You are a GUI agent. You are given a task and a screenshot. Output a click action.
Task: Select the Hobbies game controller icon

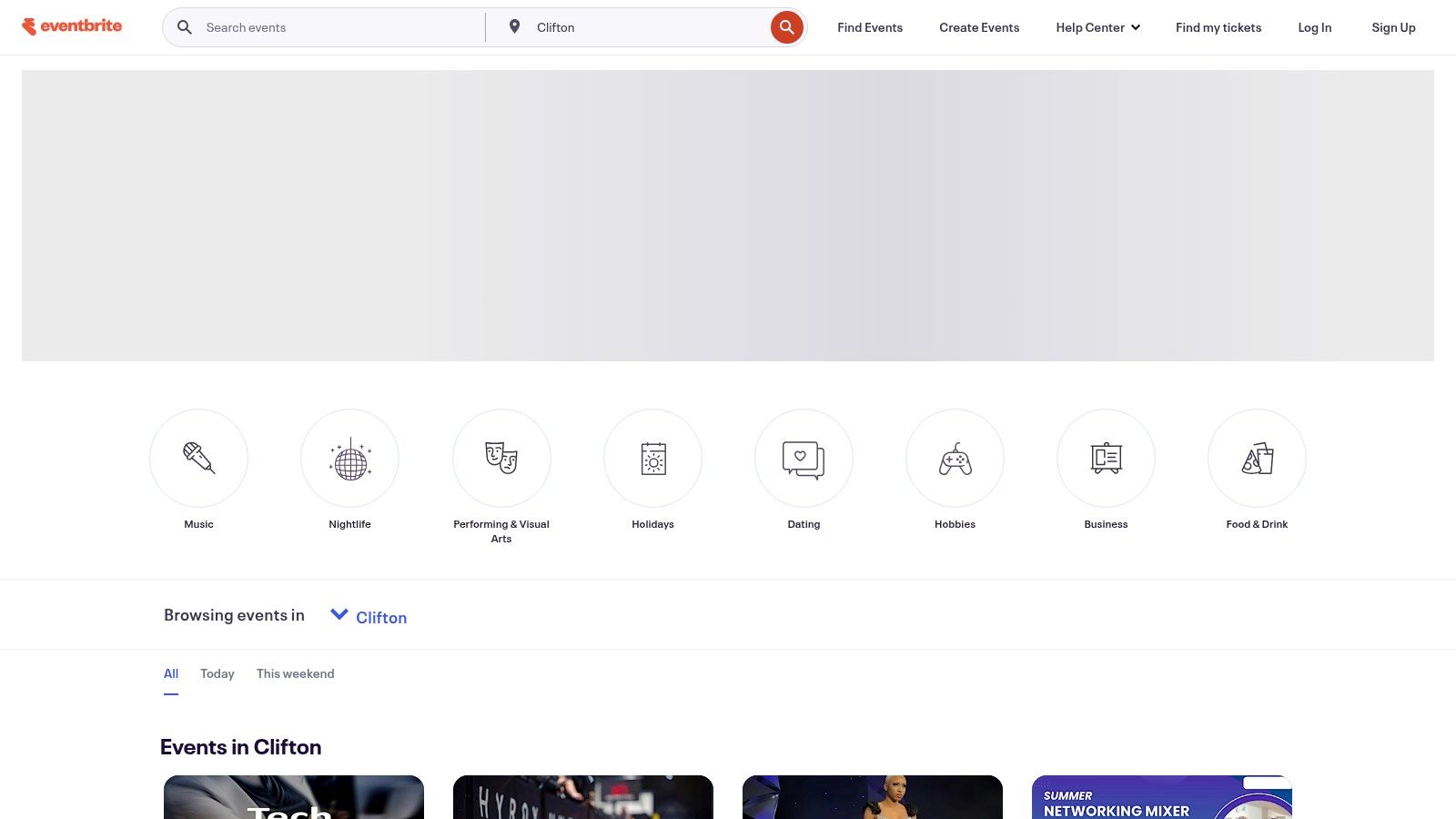955,458
